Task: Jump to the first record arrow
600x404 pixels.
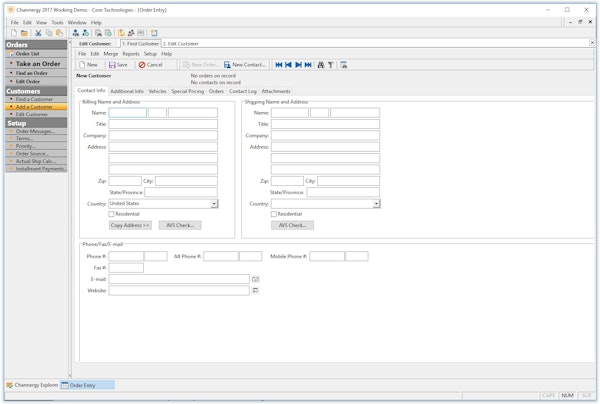Action: coord(279,65)
